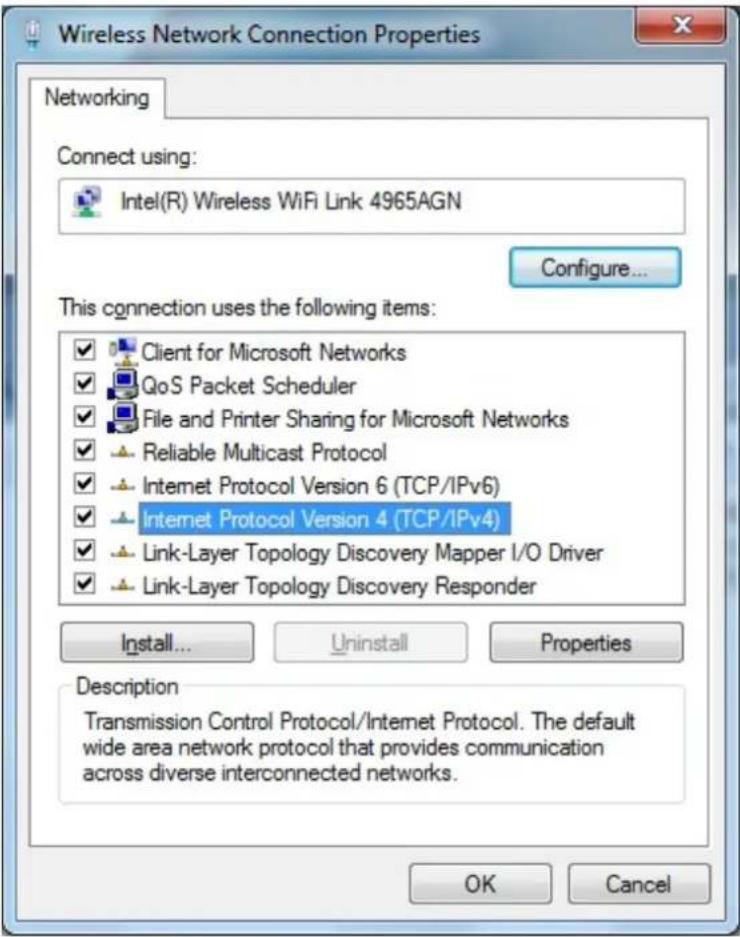Screen dimensions: 740x937
Task: Click the QoS Packet Scheduler icon
Action: (123, 385)
